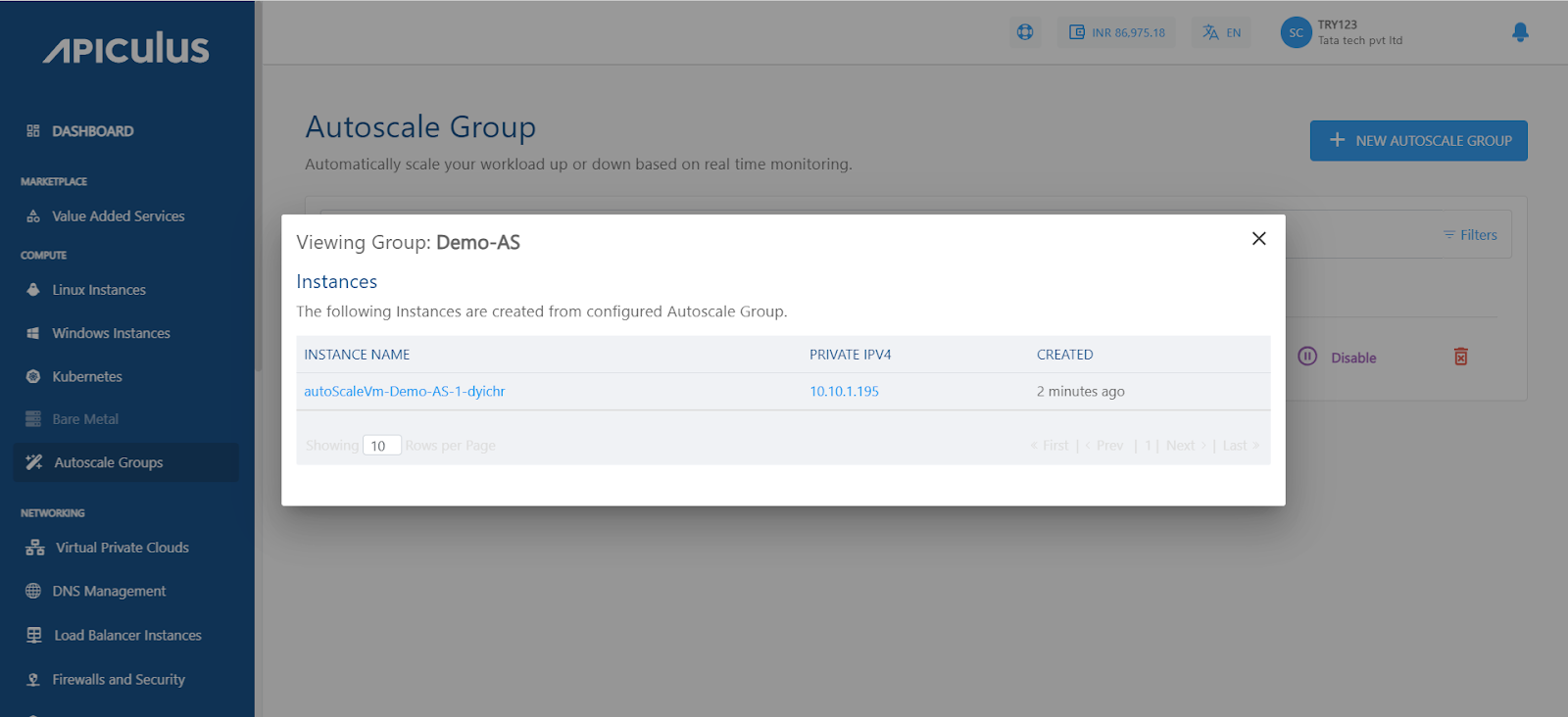Image resolution: width=1568 pixels, height=717 pixels.
Task: Open Load Balancer Instances
Action: [x=127, y=635]
